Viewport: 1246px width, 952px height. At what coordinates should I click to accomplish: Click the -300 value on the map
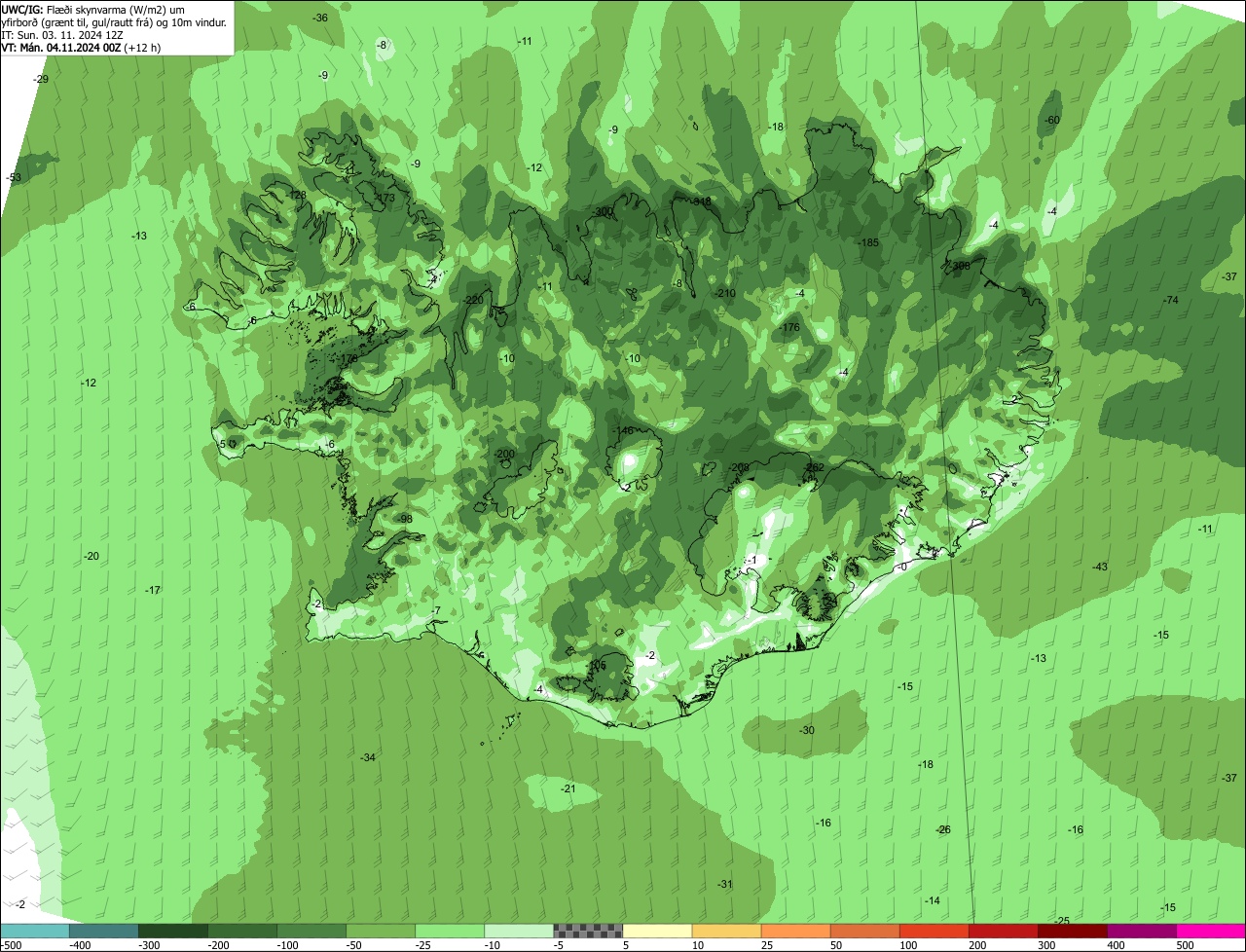click(x=604, y=212)
